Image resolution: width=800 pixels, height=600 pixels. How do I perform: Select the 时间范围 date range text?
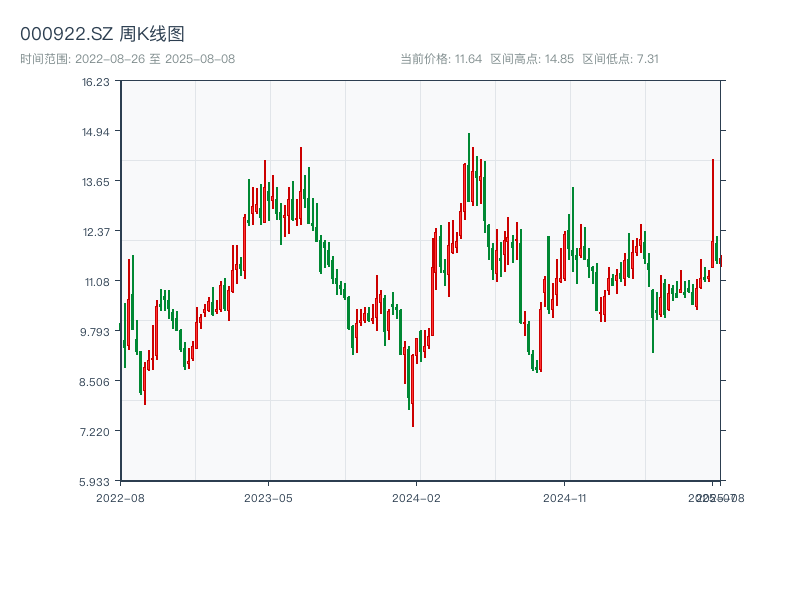(x=127, y=59)
